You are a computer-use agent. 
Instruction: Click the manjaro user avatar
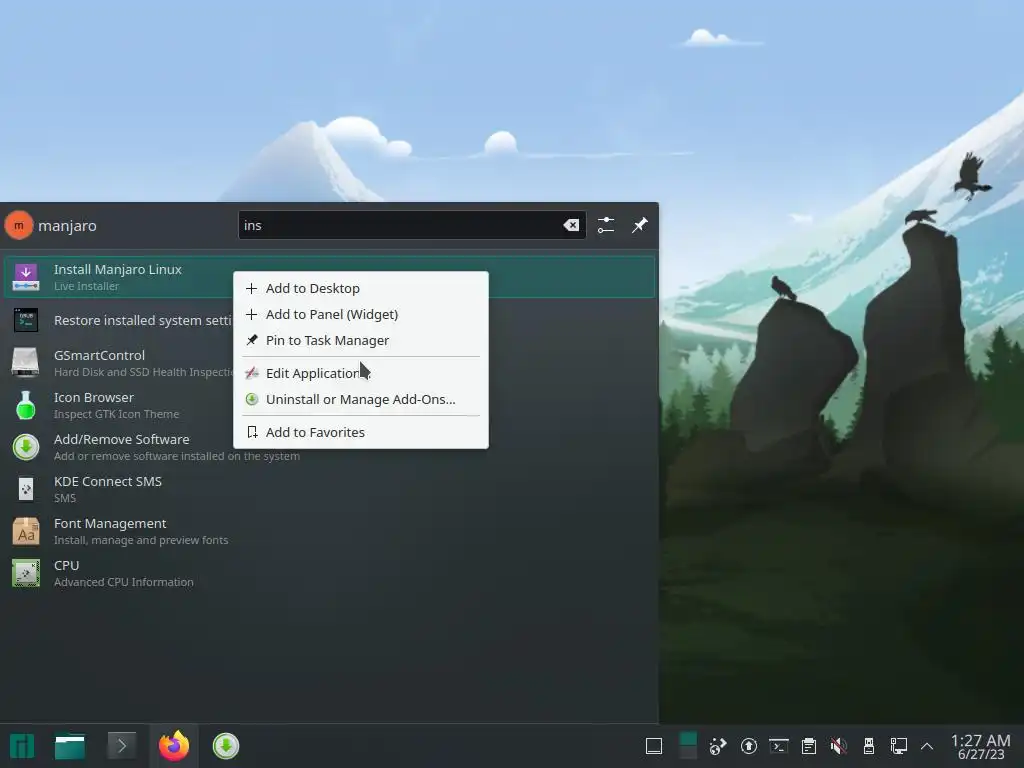19,225
